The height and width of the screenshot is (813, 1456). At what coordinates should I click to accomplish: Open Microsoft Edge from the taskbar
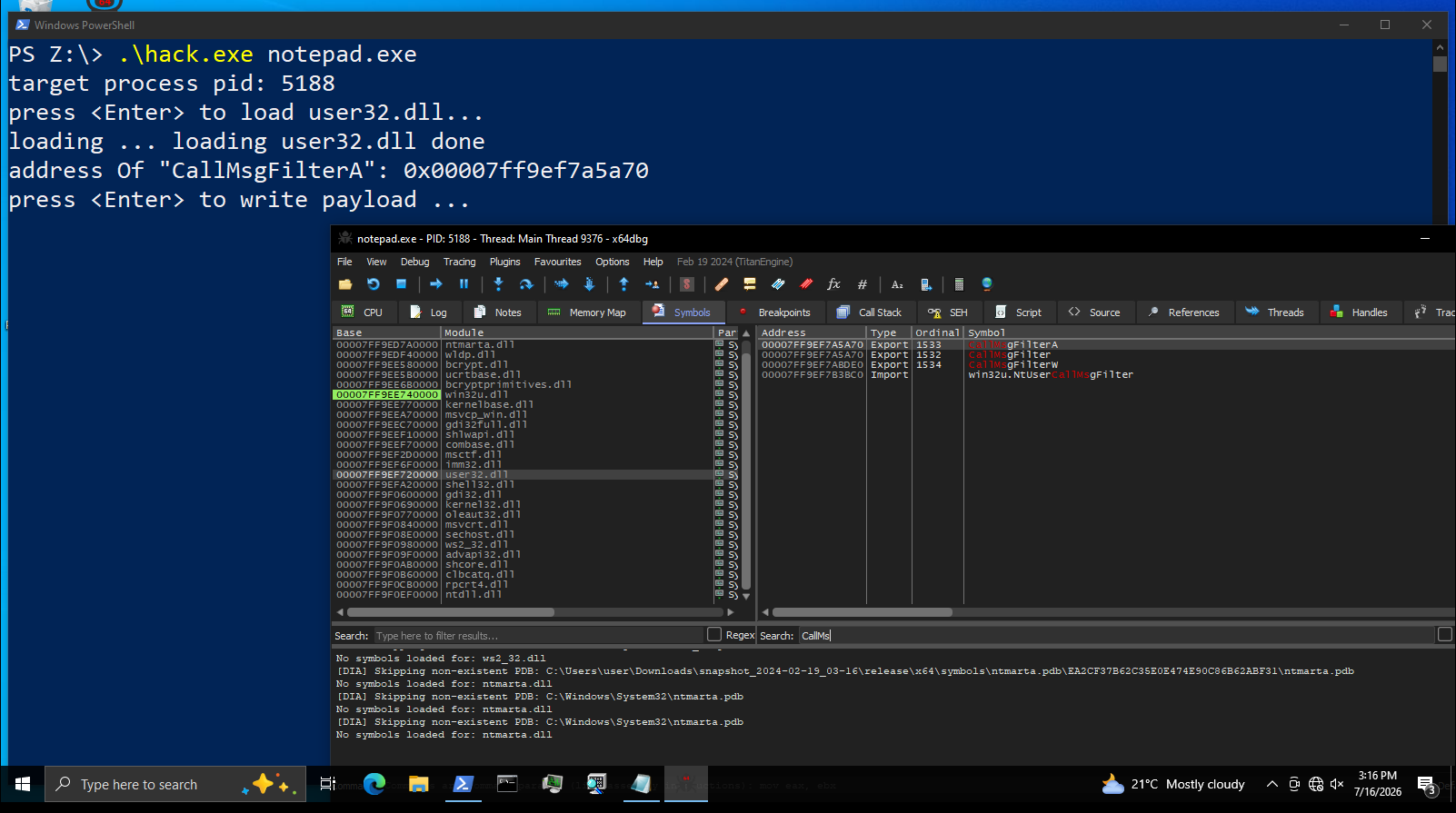pyautogui.click(x=374, y=784)
